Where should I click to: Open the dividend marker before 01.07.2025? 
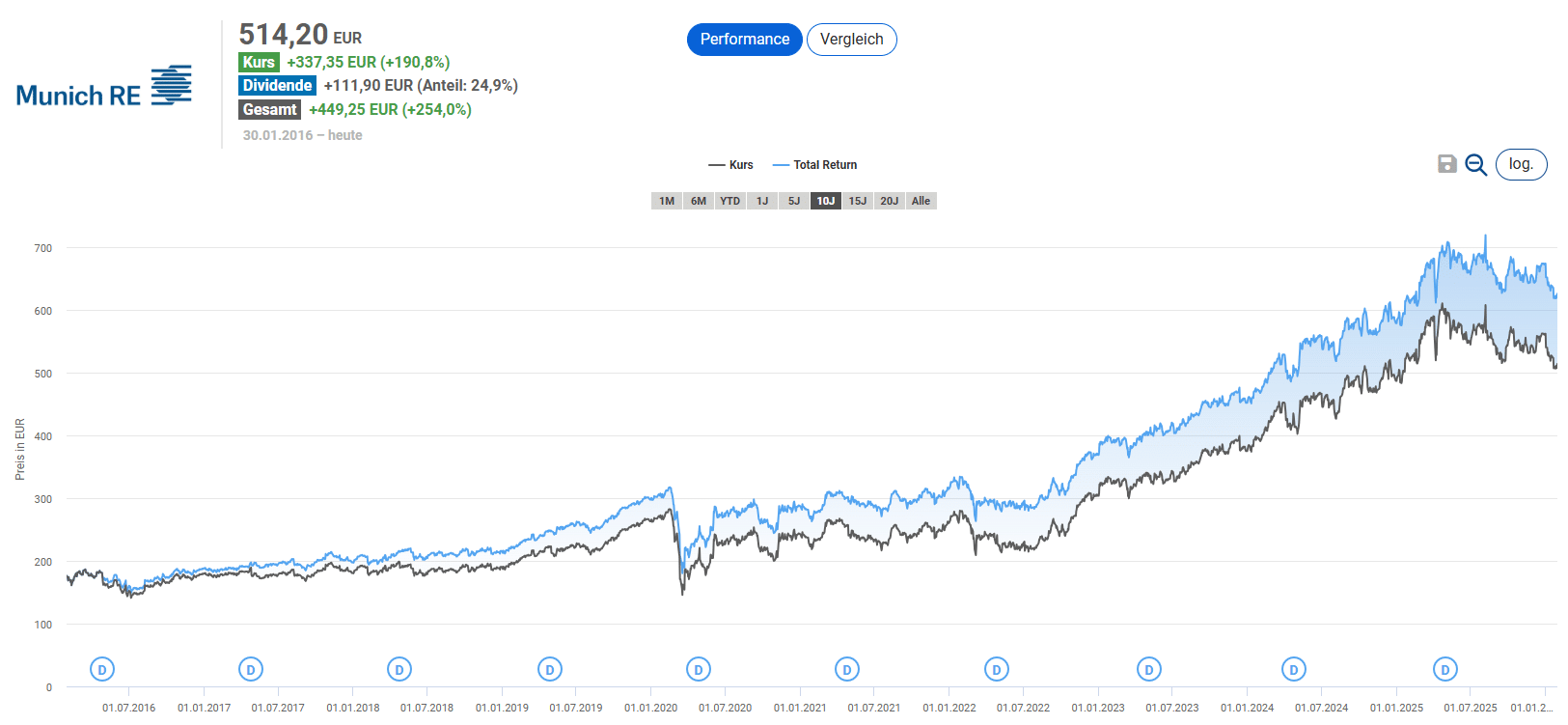1444,669
